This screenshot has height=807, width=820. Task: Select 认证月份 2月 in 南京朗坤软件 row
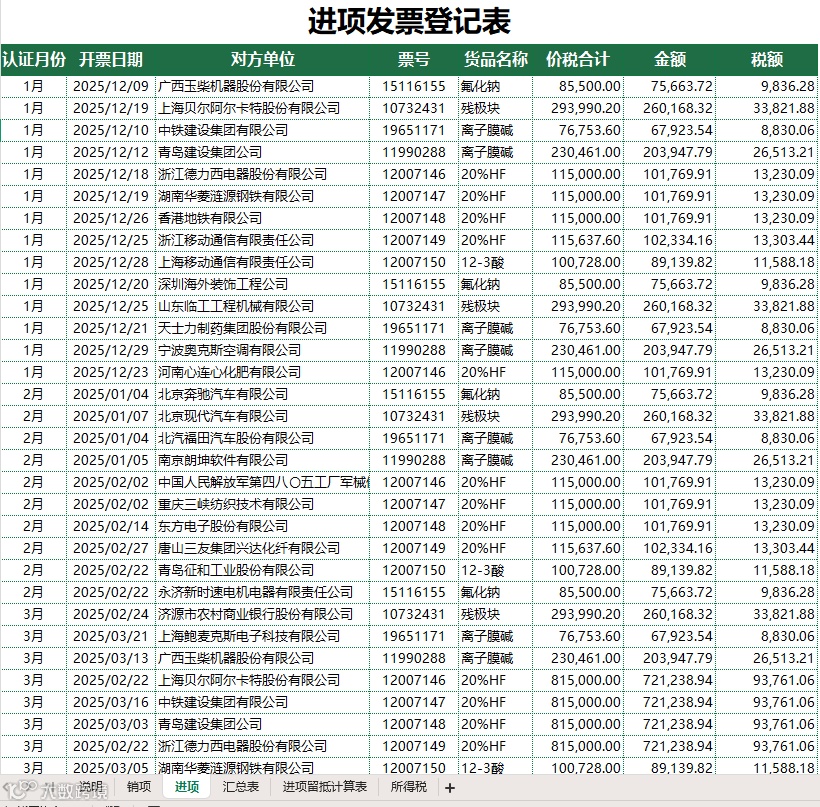coord(33,460)
